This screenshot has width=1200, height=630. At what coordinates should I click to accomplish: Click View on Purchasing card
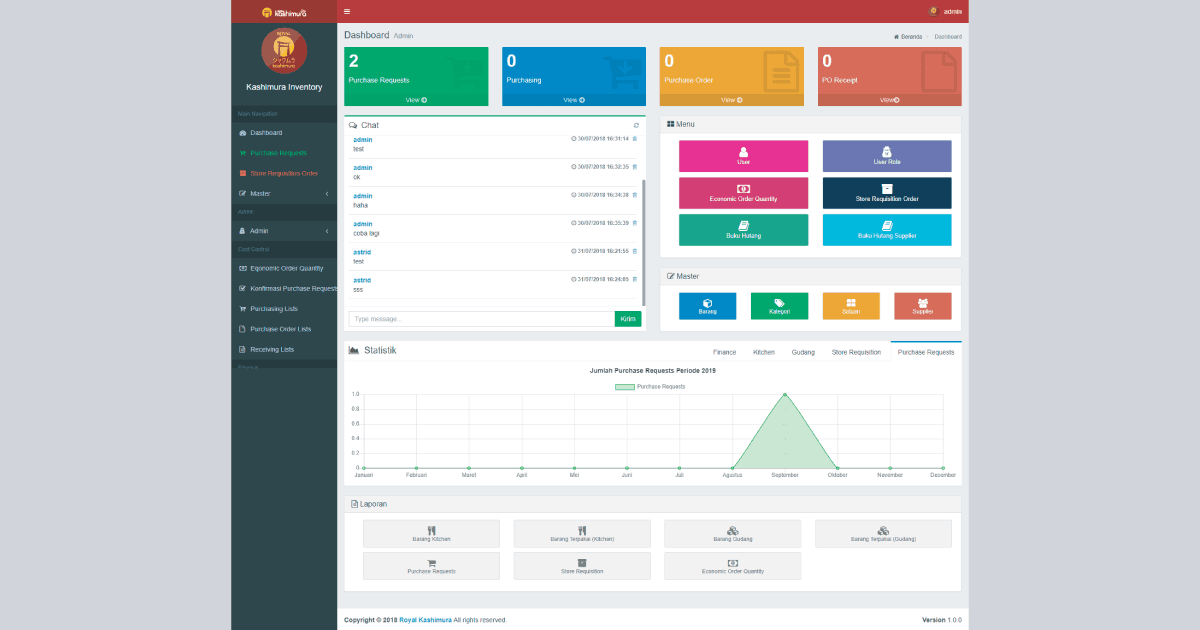[x=573, y=100]
